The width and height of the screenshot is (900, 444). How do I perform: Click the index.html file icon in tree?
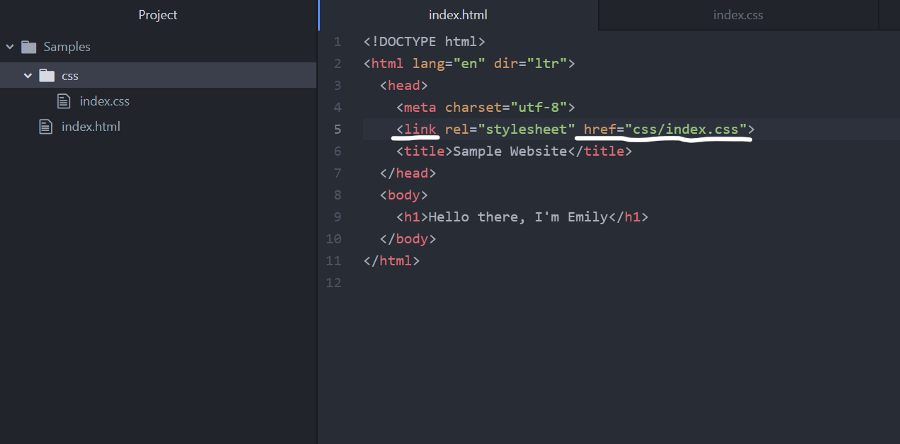pyautogui.click(x=45, y=127)
